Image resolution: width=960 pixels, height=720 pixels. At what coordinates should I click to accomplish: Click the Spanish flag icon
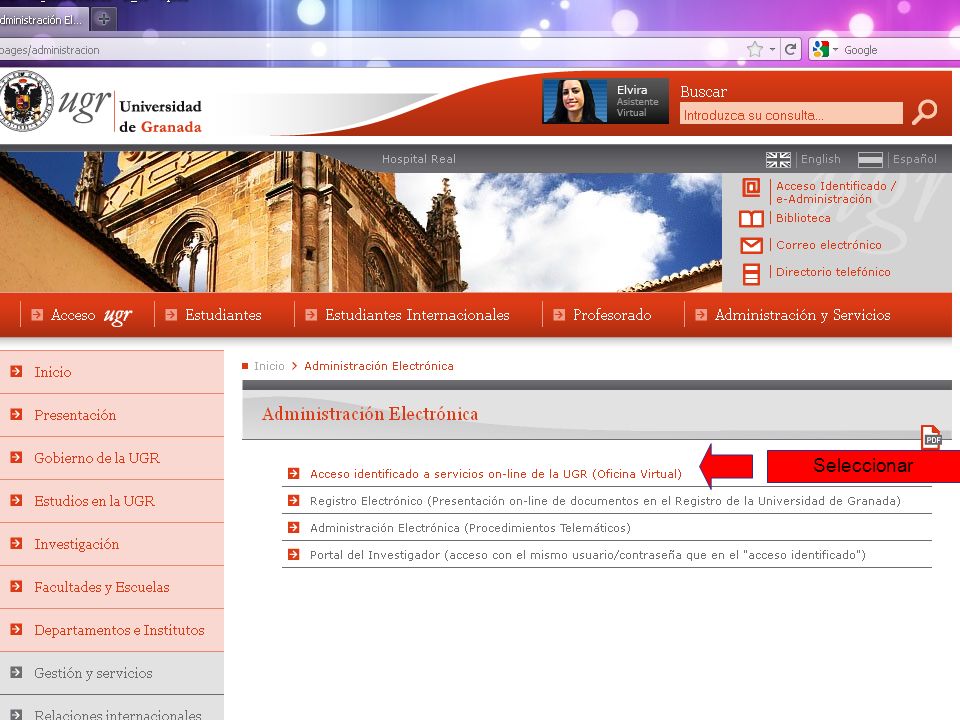pos(870,159)
